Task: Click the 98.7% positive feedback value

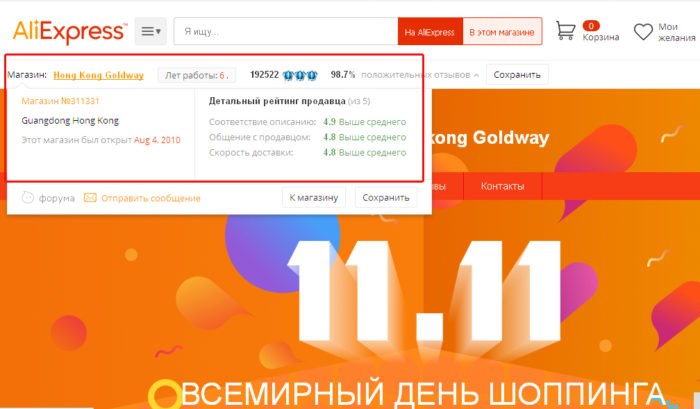Action: [343, 75]
